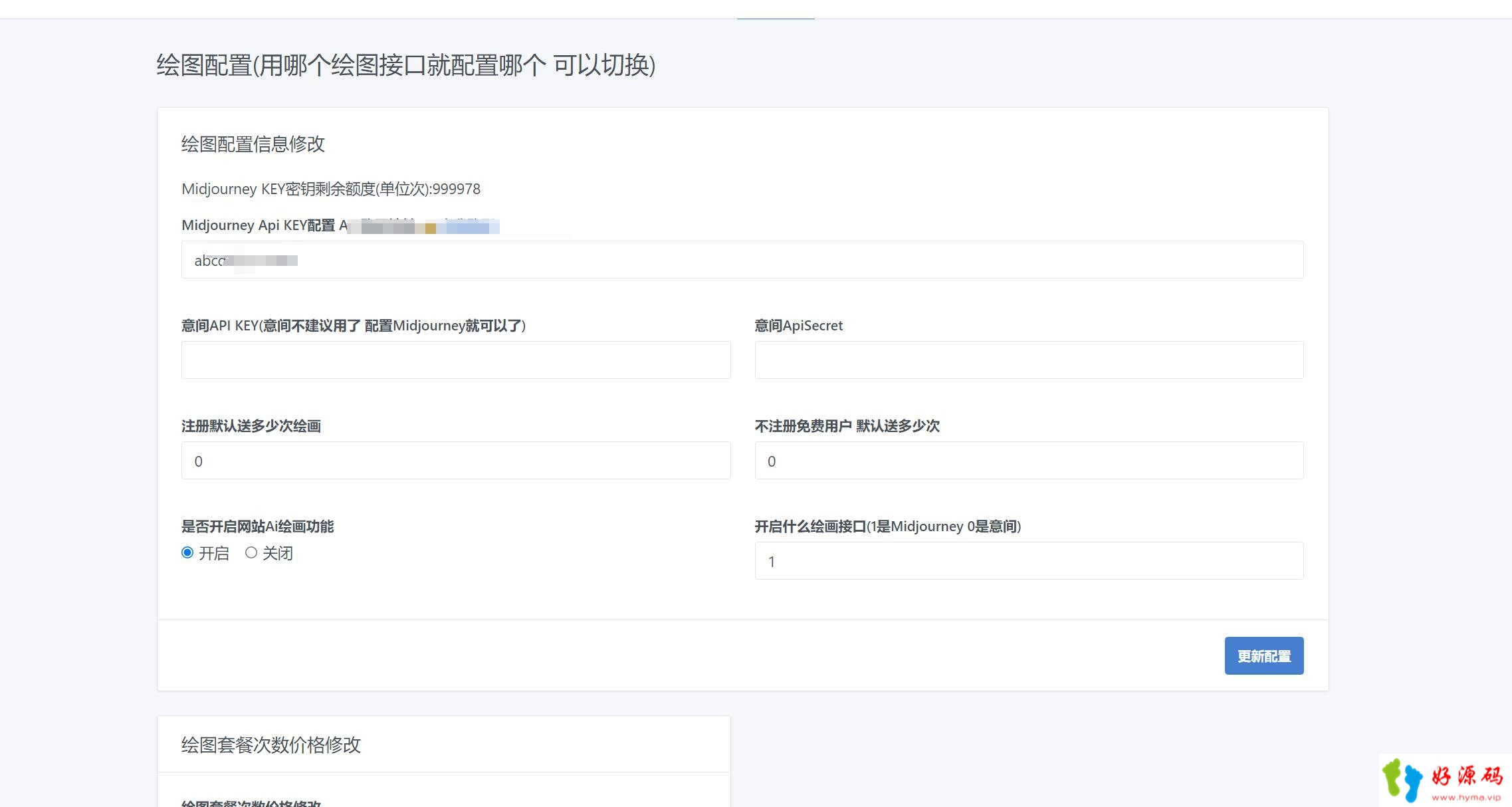
Task: Select the 开启 radio button
Action: coord(187,553)
